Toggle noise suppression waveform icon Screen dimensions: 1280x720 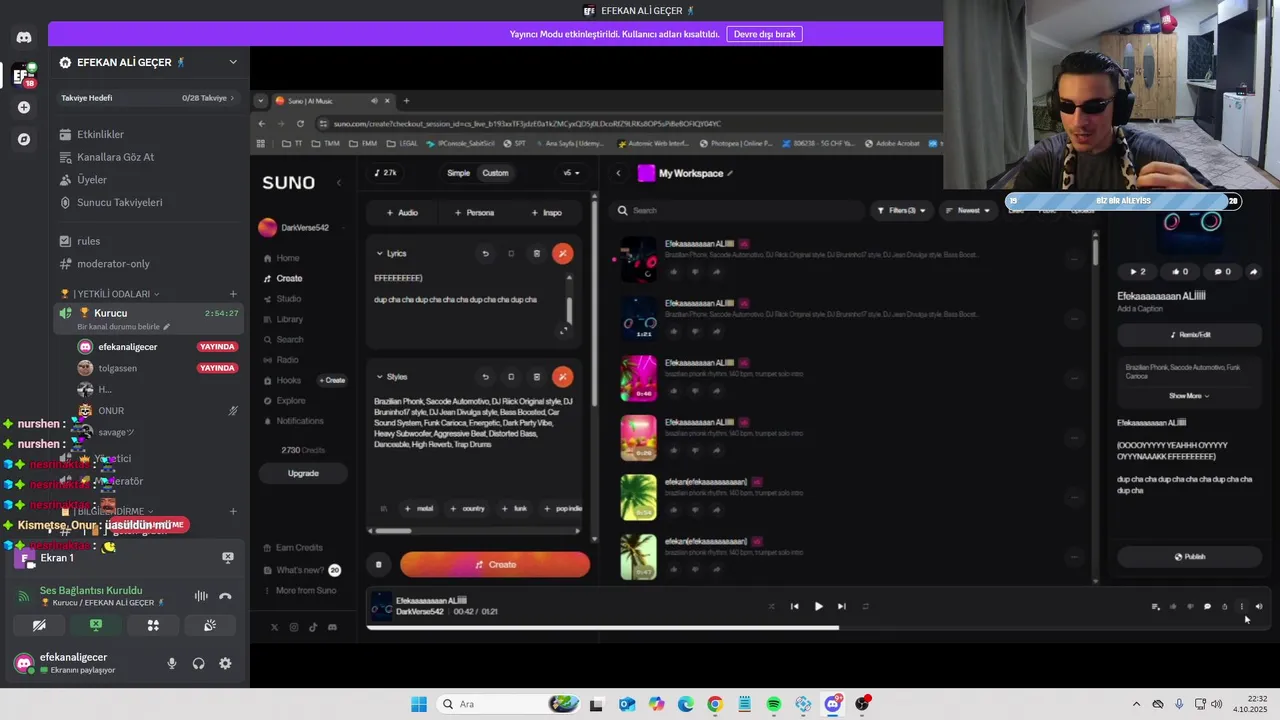point(201,596)
